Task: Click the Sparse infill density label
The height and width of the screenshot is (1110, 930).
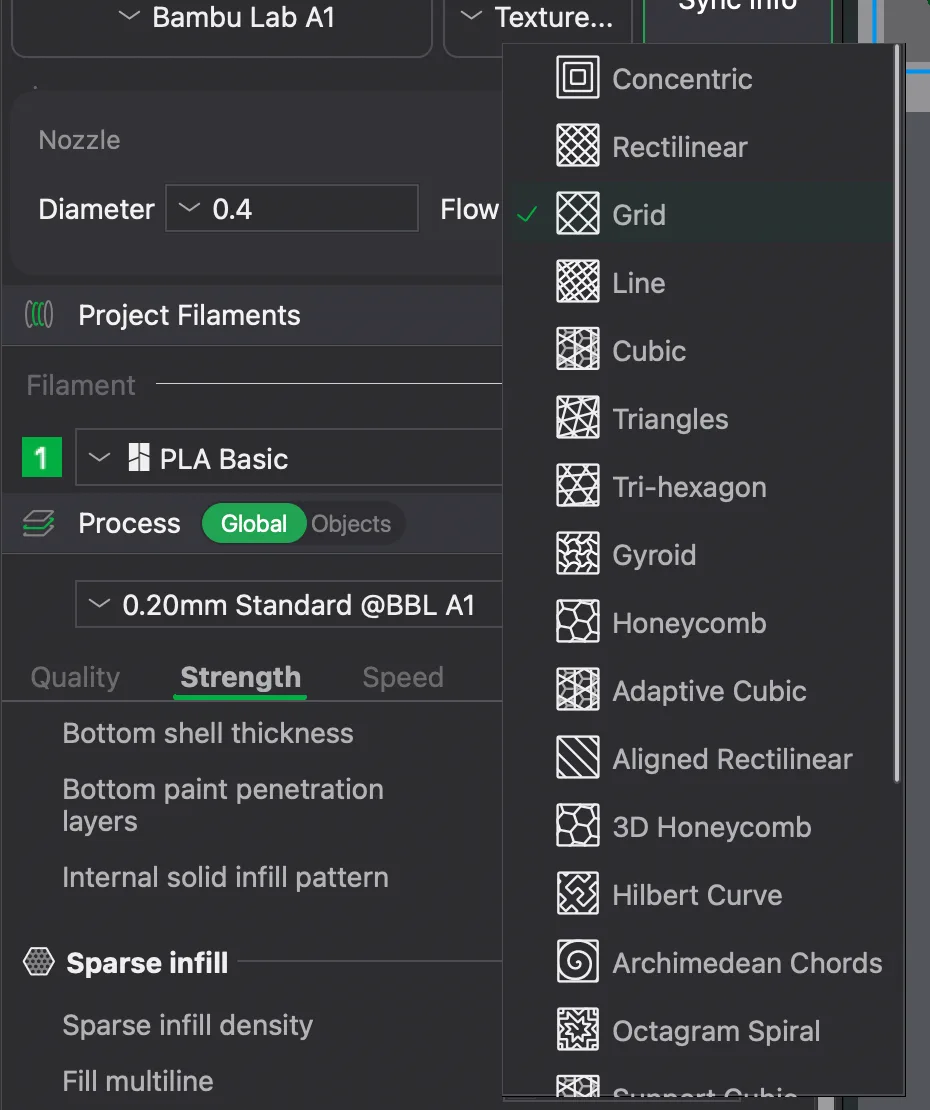Action: pyautogui.click(x=188, y=1025)
